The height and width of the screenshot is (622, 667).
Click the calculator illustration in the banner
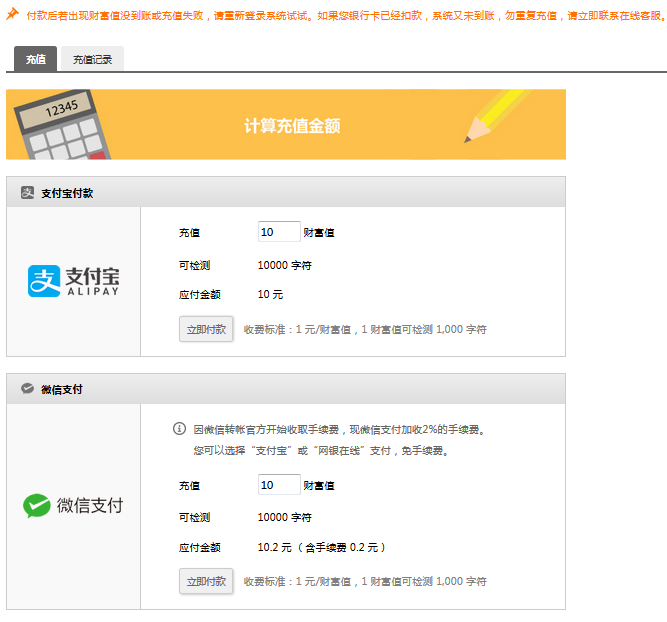[x=62, y=125]
